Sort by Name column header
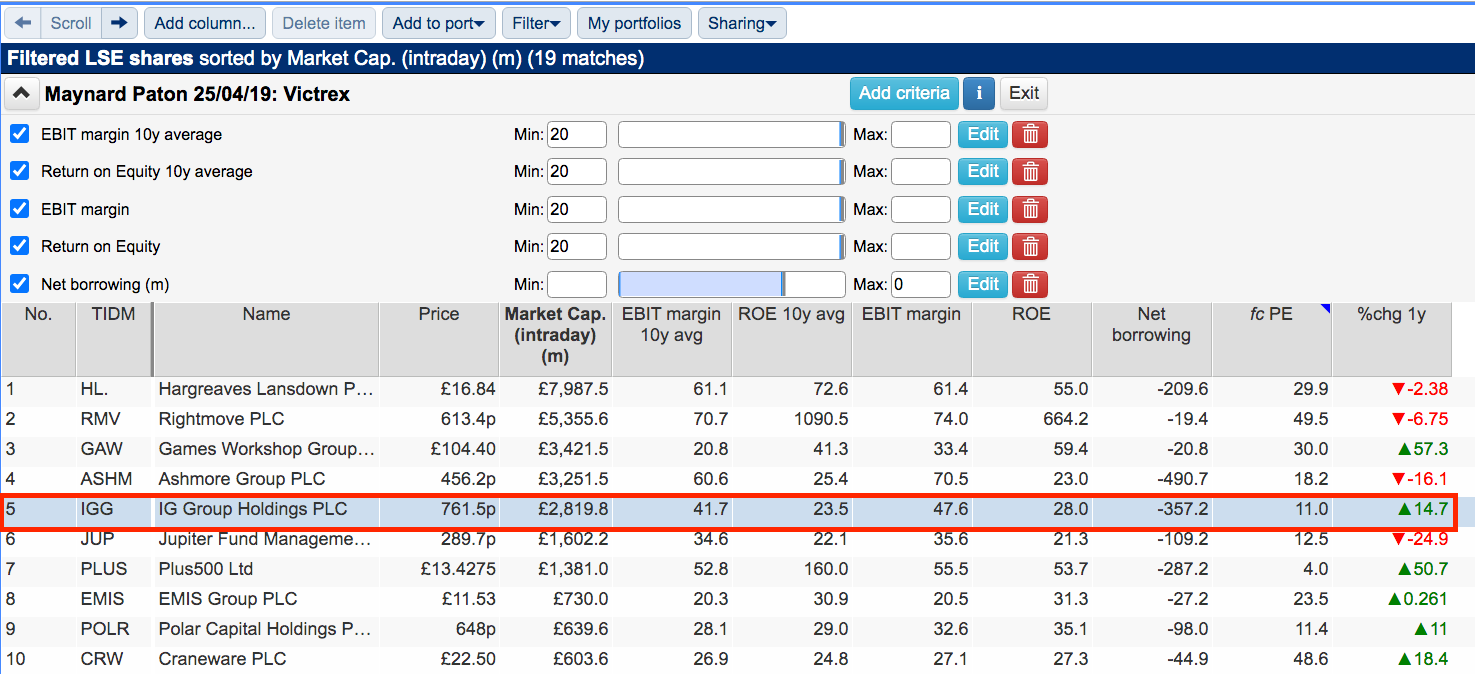The height and width of the screenshot is (674, 1475). pos(266,339)
